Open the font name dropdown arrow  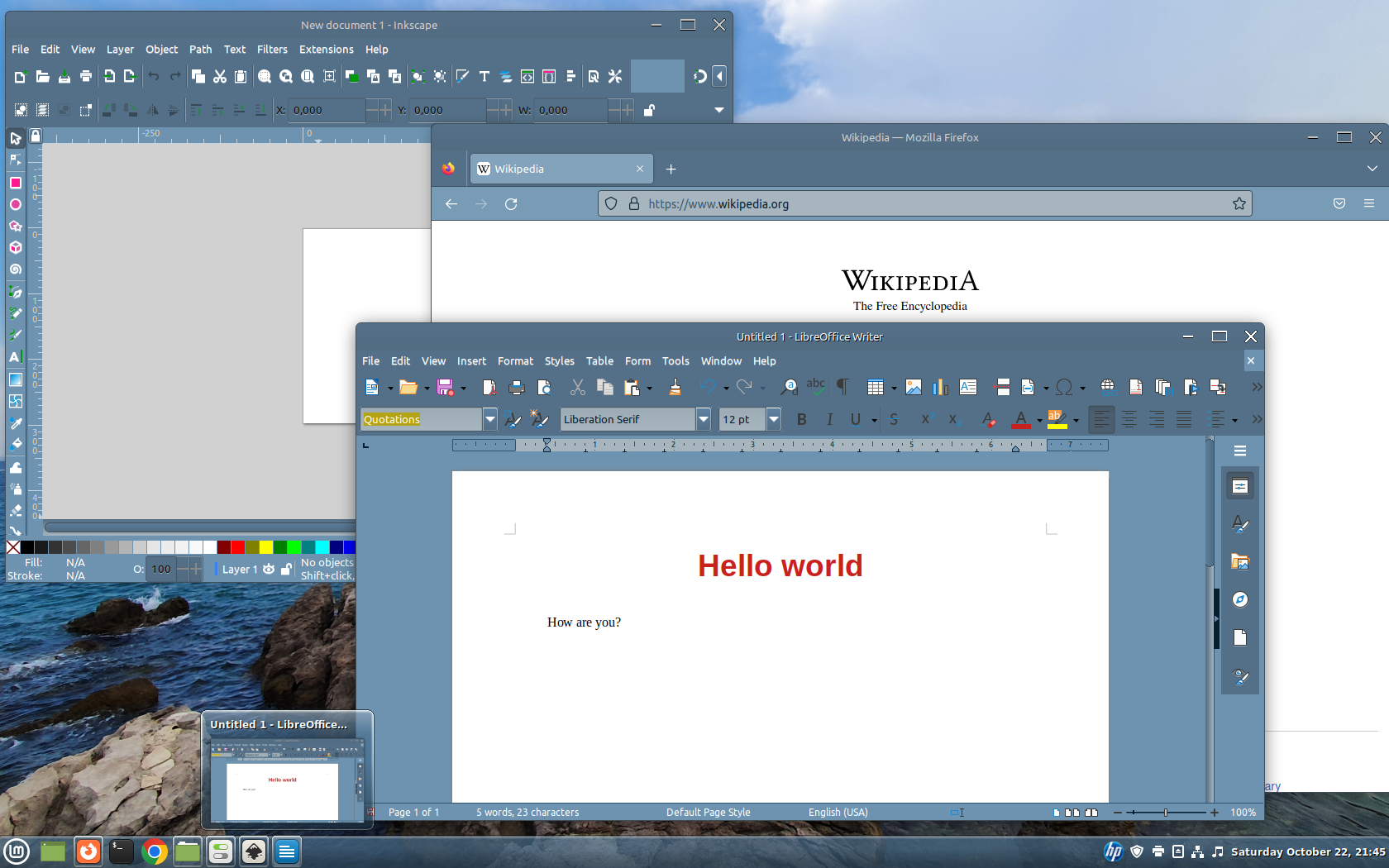point(704,419)
